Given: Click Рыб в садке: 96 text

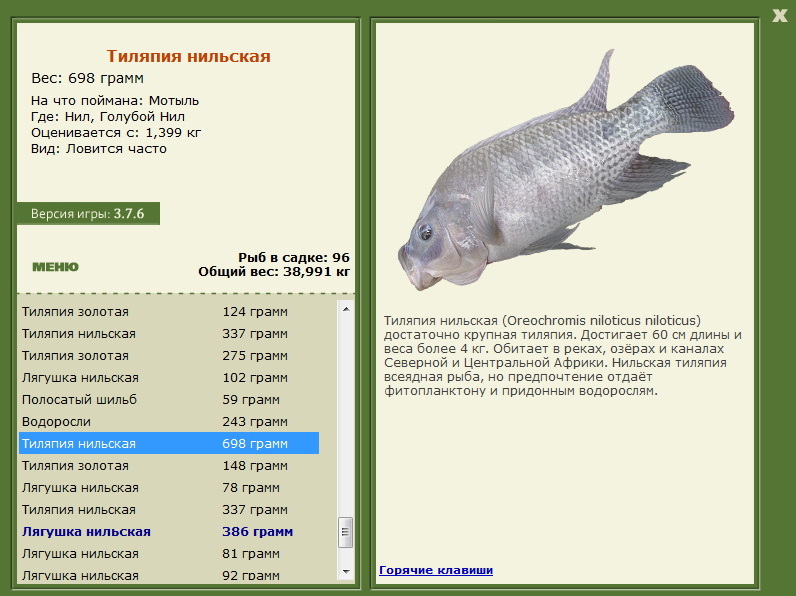Looking at the screenshot, I should click(x=294, y=257).
